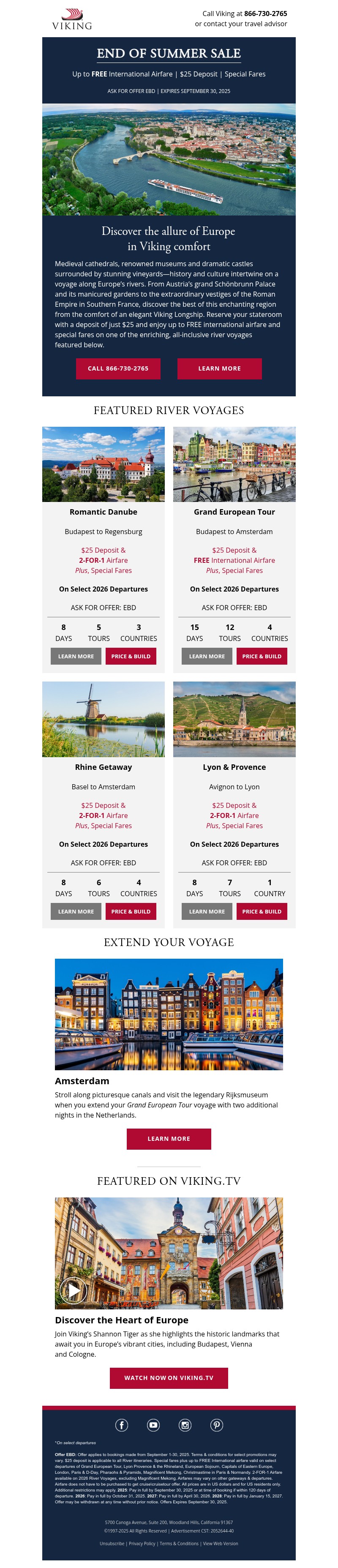Click the Unsubscribe link in the footer
338x1568 pixels.
tap(112, 1543)
